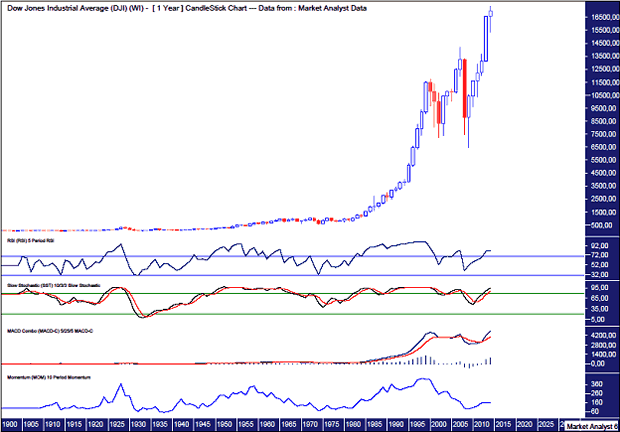Select the 1995 year label
Image resolution: width=620 pixels, height=432 pixels.
coord(417,424)
